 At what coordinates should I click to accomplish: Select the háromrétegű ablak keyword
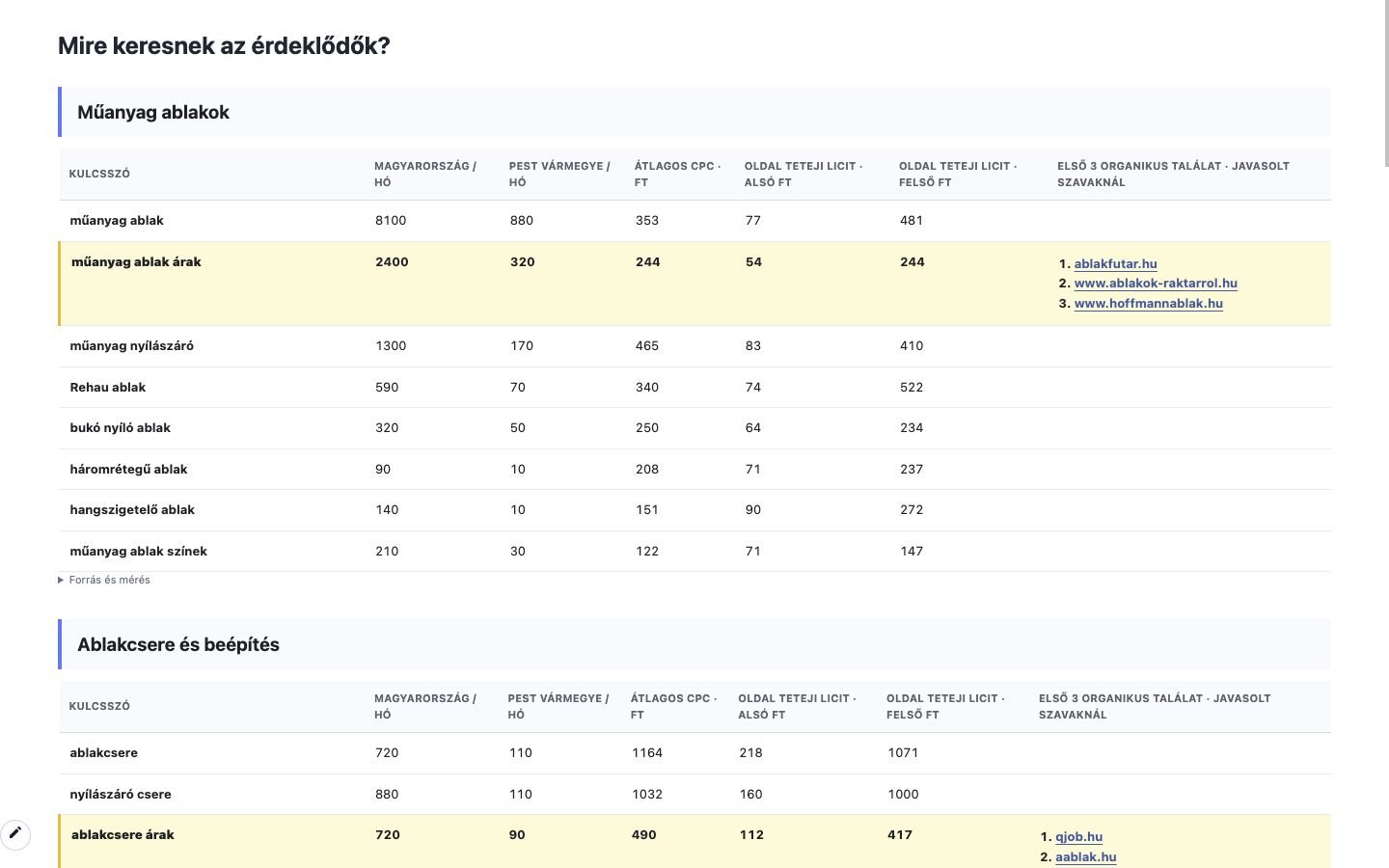128,469
